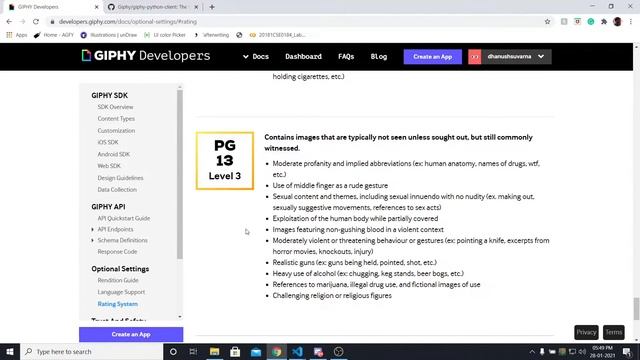Open Microsoft Store from taskbar
This screenshot has width=640, height=360.
235,351
